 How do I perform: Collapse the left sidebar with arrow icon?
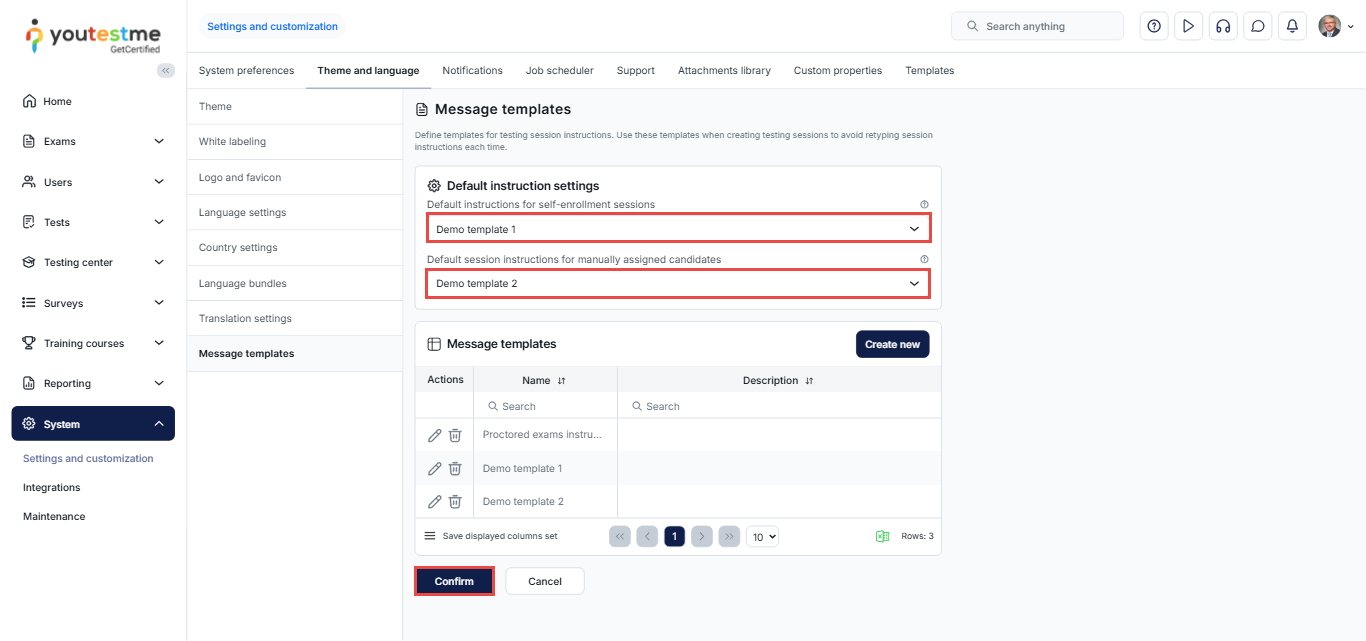pyautogui.click(x=166, y=70)
